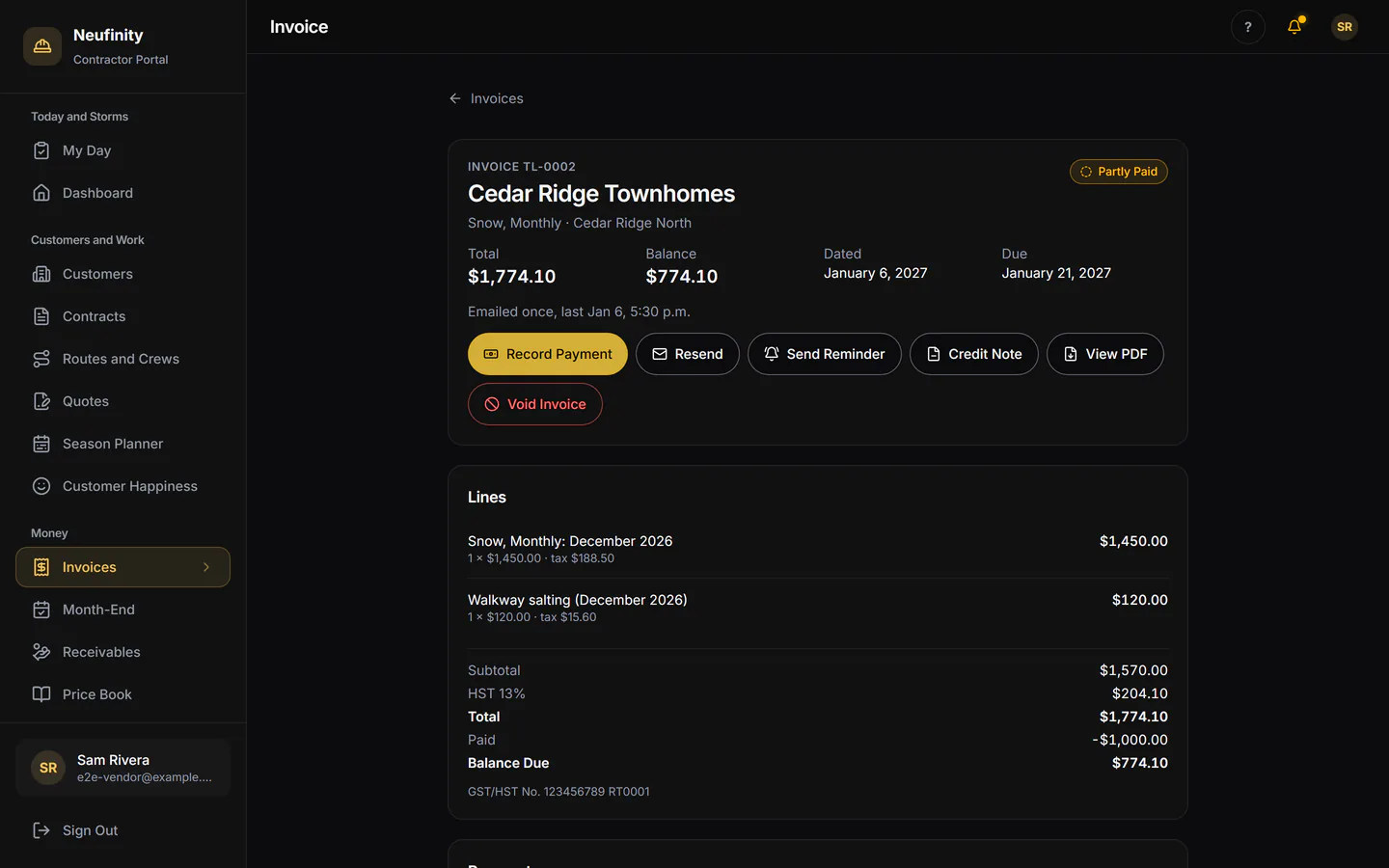Click the HST 13% amount $204.10

1139,693
